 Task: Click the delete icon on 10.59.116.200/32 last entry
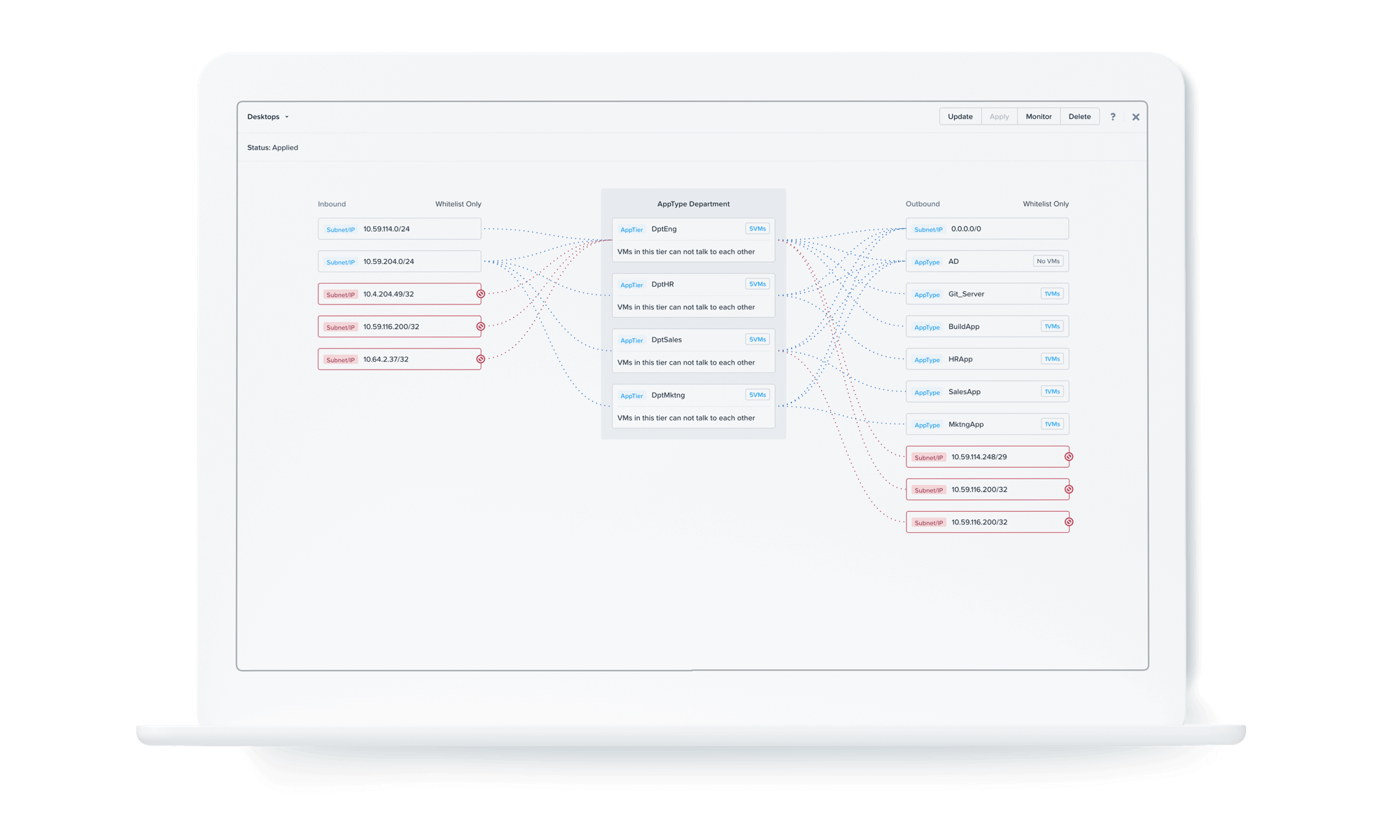(x=1068, y=521)
